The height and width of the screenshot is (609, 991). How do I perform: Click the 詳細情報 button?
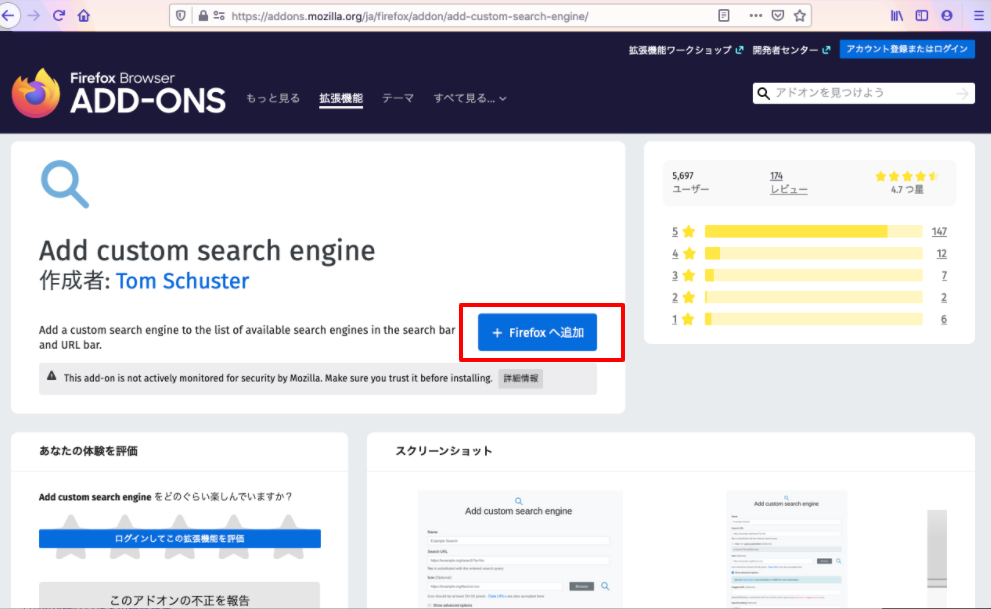click(520, 379)
